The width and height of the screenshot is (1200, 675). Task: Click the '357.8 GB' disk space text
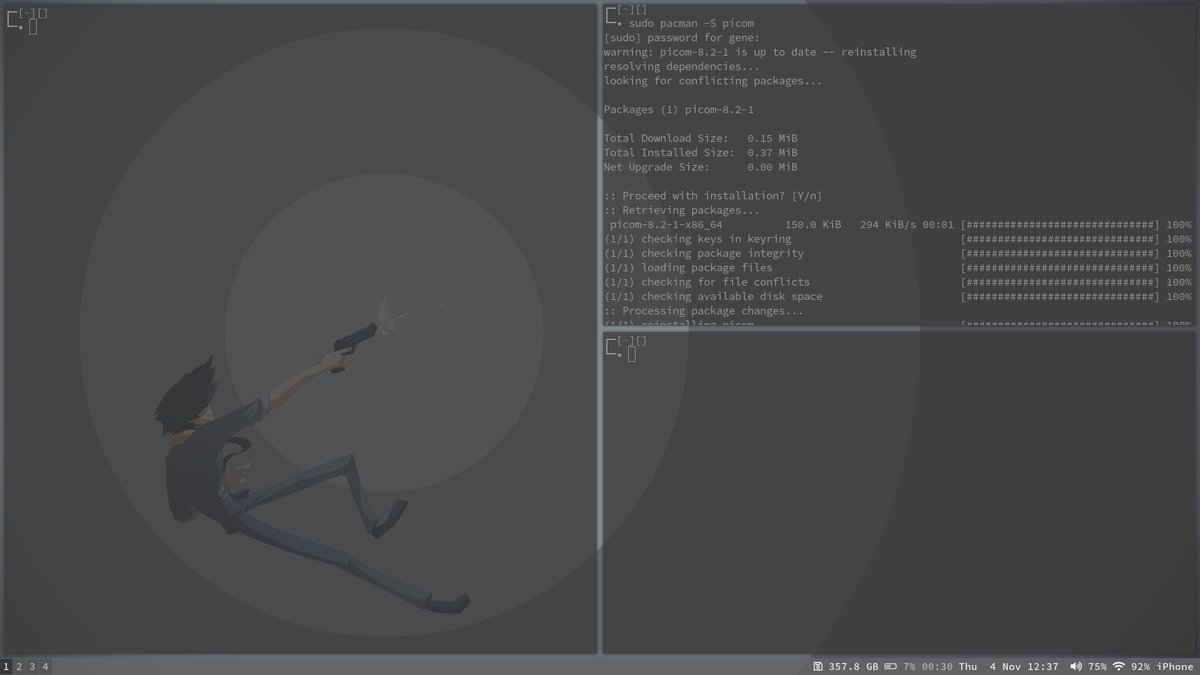pos(853,666)
